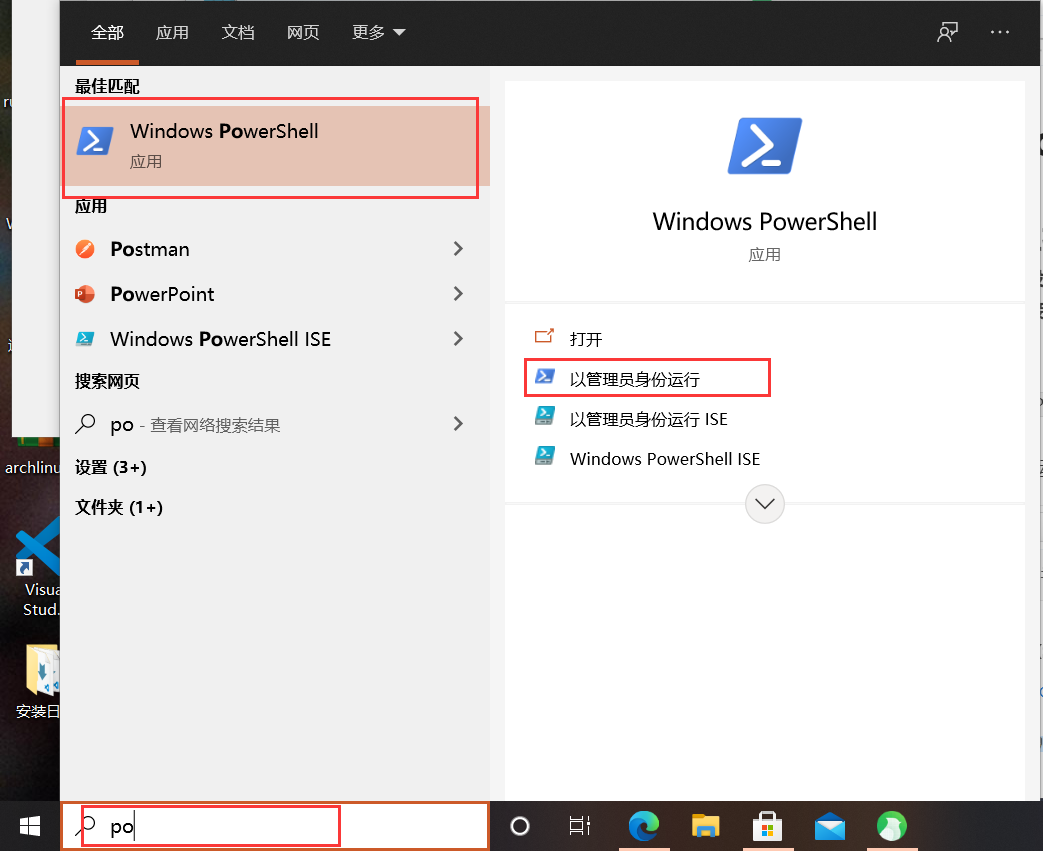The image size is (1043, 851).
Task: Switch to 全部 tab
Action: pos(107,33)
